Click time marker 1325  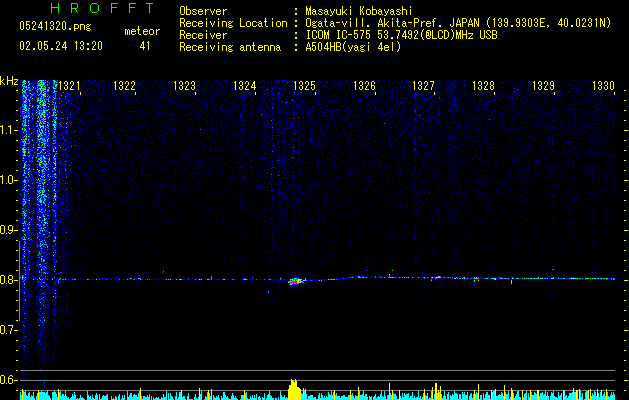click(304, 86)
